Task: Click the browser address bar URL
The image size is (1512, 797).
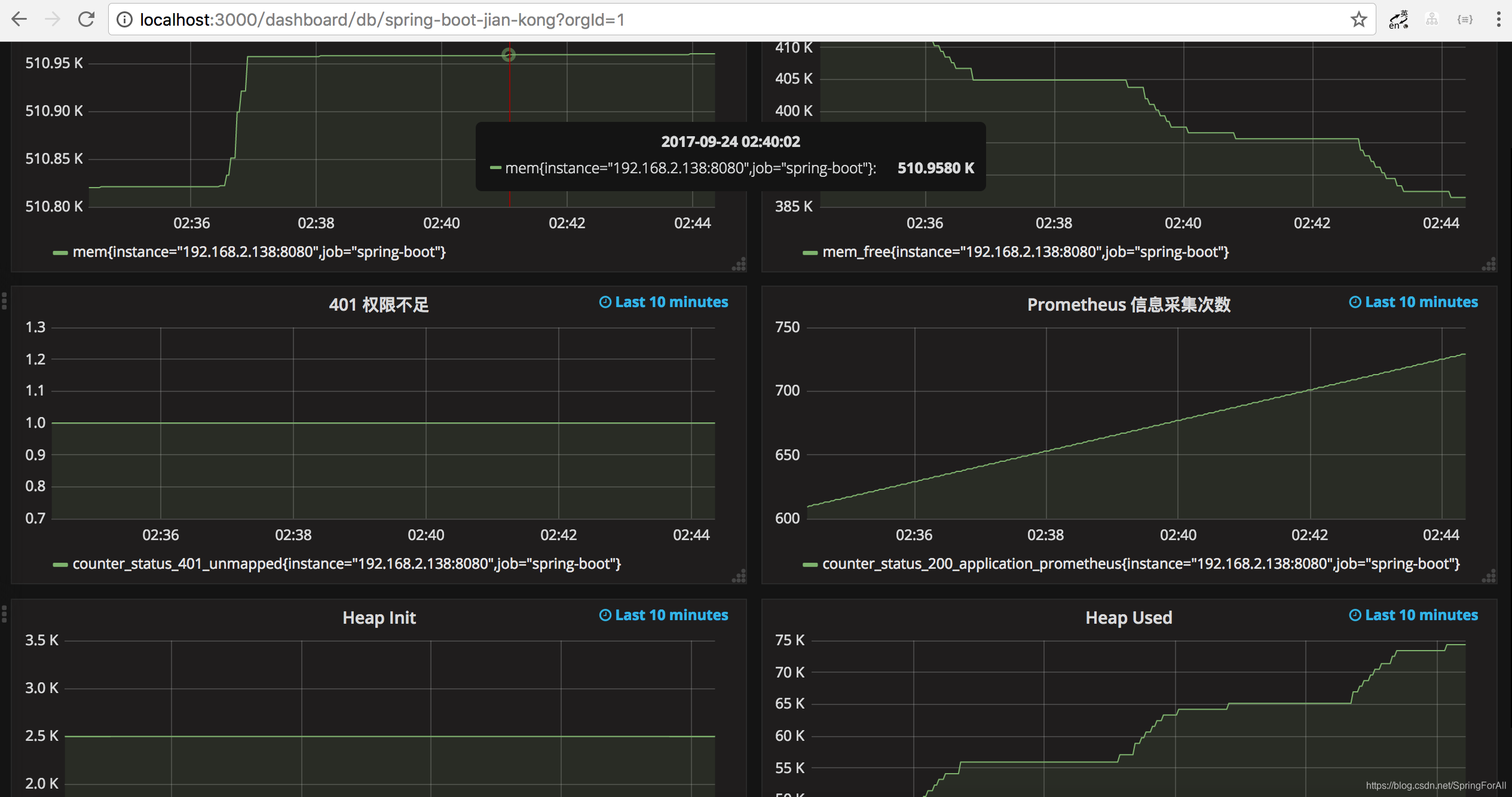Action: [382, 20]
